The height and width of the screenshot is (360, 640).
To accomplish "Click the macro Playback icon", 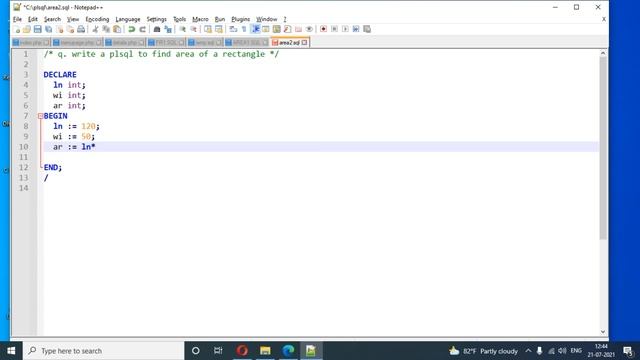I will pyautogui.click(x=345, y=29).
